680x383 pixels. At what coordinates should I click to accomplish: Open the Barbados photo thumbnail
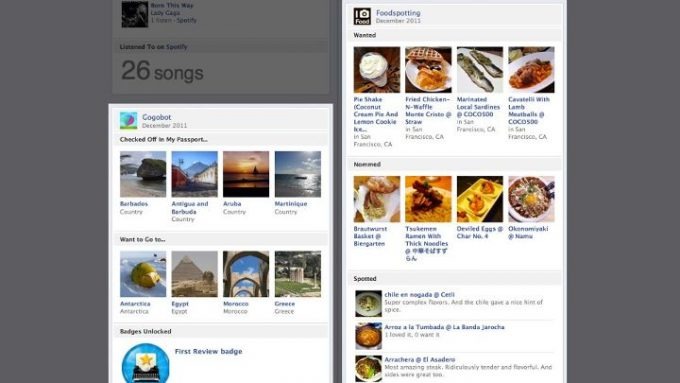143,174
